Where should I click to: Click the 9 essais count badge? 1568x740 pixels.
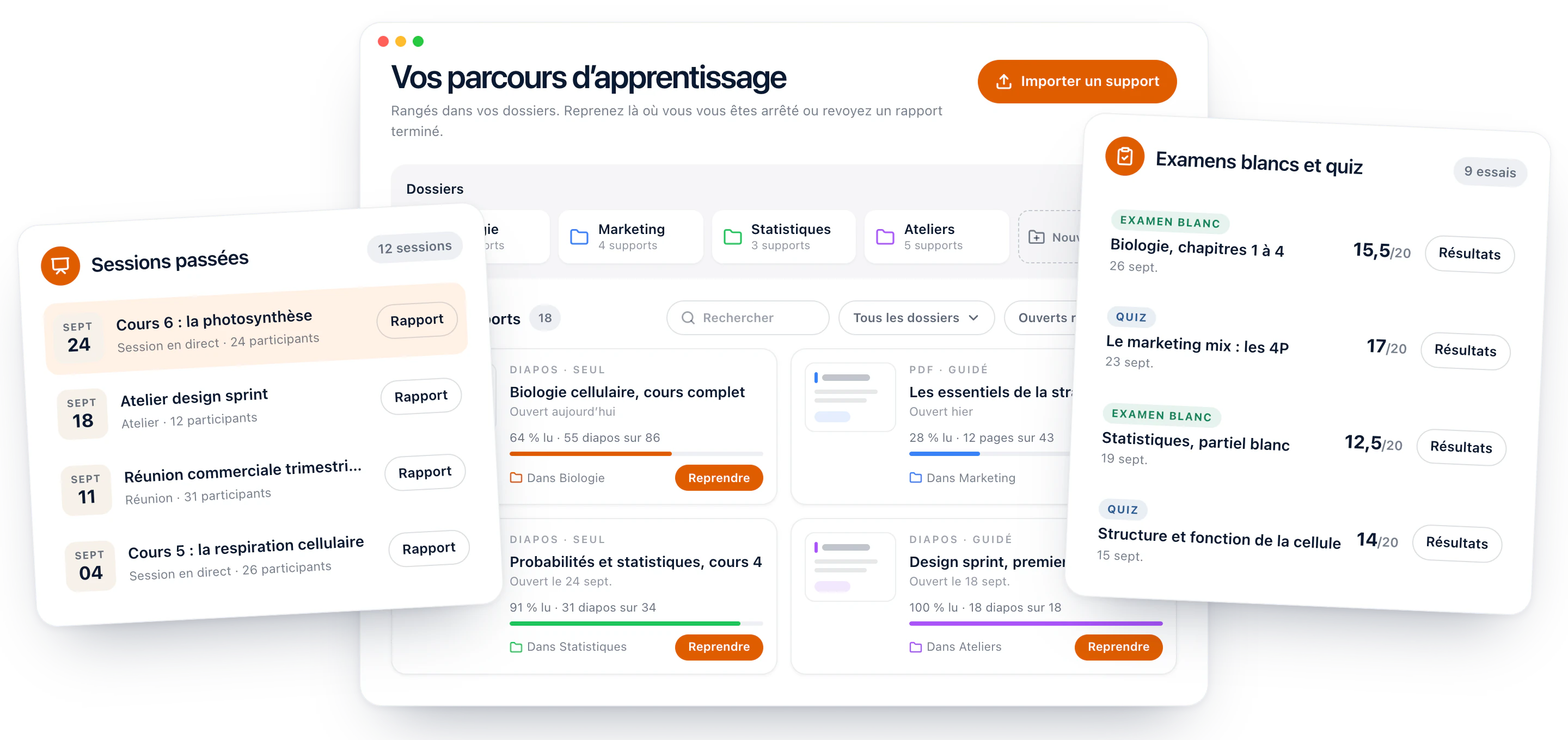[x=1490, y=172]
